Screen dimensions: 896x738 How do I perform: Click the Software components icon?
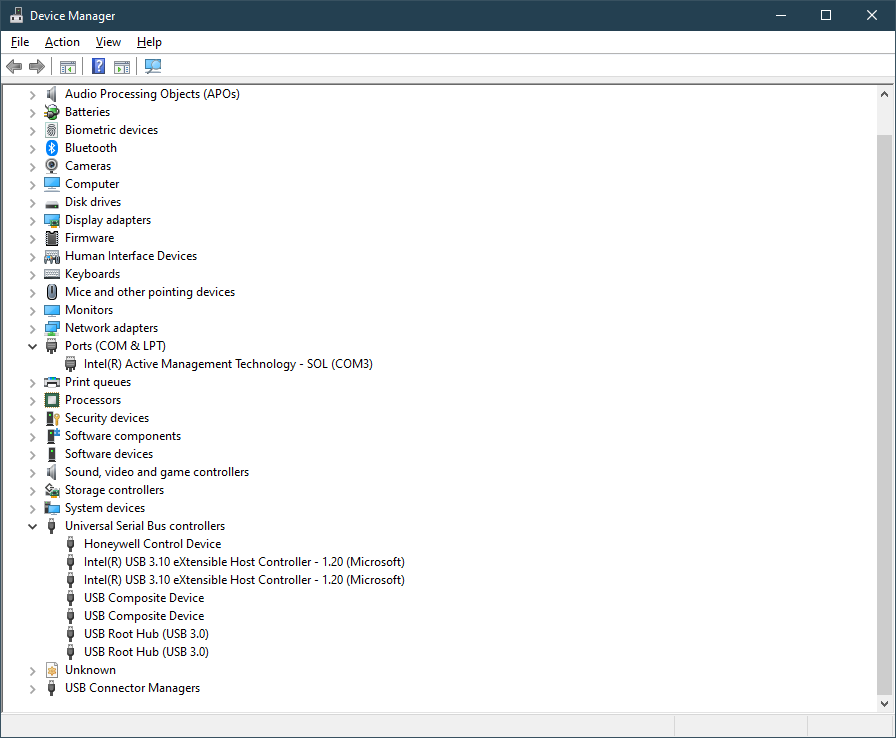[52, 436]
